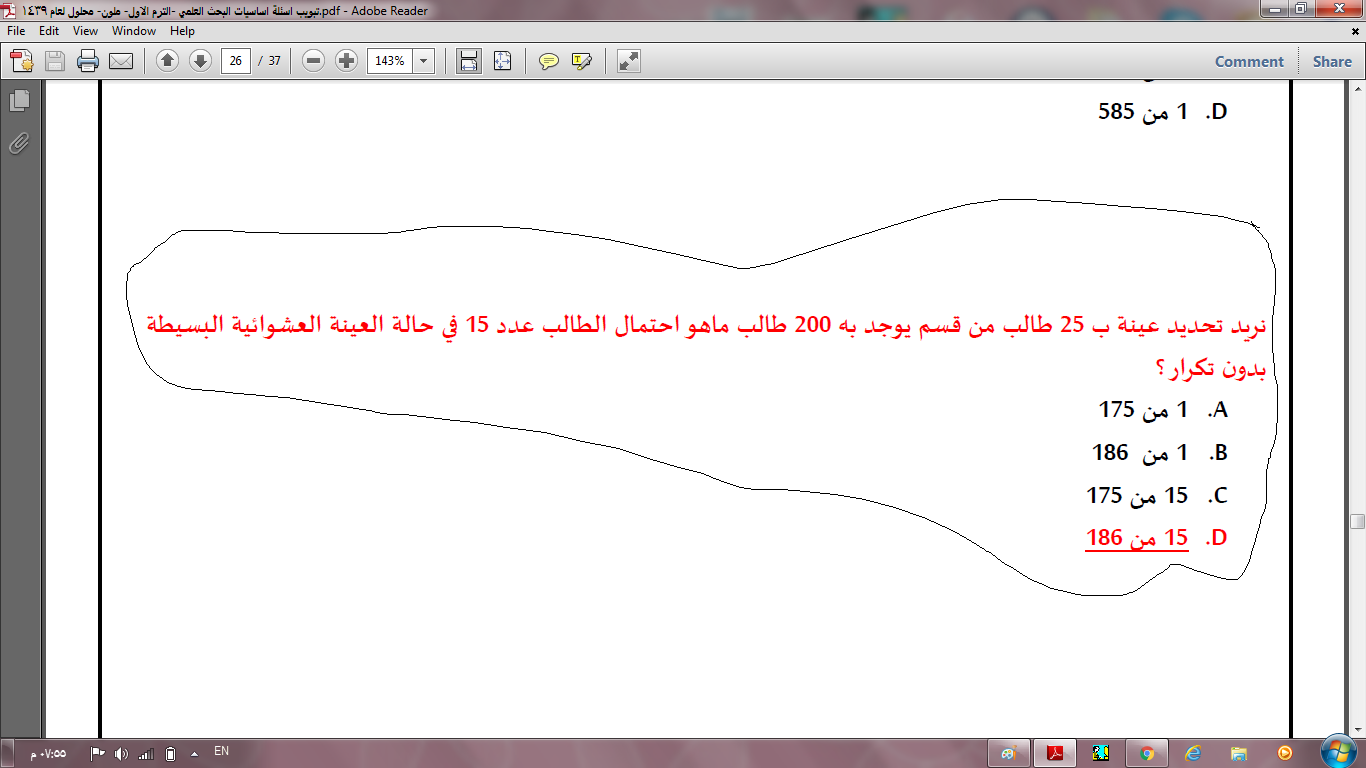Click answer text '1 من 175'

click(x=1143, y=410)
